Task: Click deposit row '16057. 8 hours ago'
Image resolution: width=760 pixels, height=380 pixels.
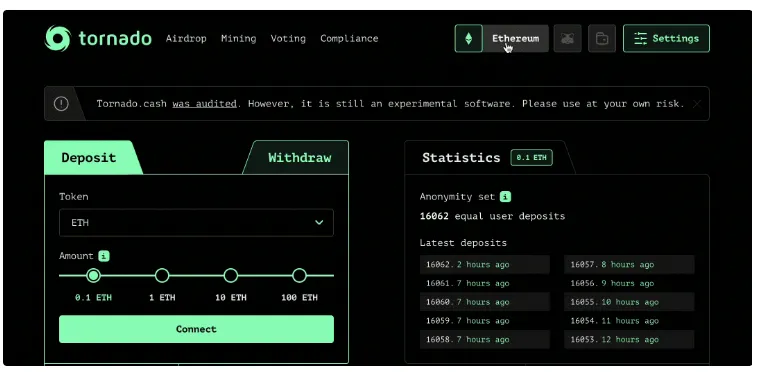Action: click(629, 265)
